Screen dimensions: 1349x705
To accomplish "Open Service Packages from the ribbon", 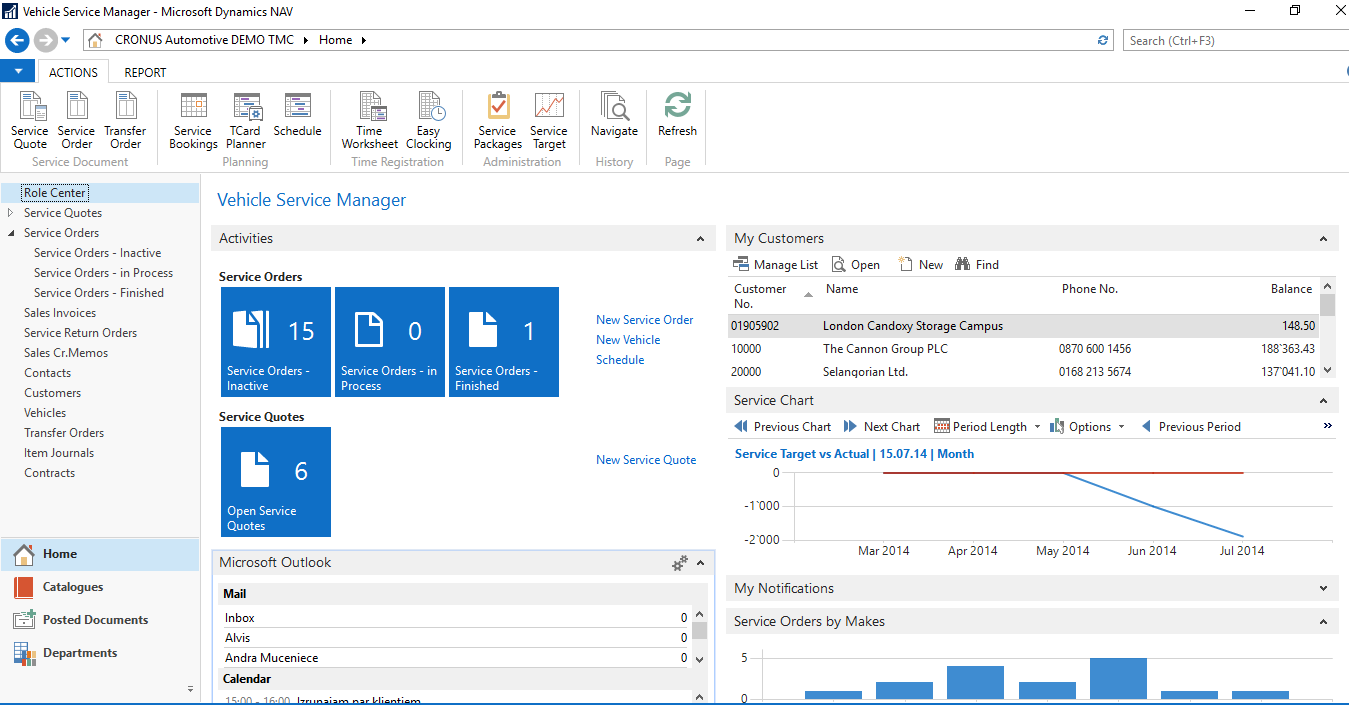I will pos(497,108).
